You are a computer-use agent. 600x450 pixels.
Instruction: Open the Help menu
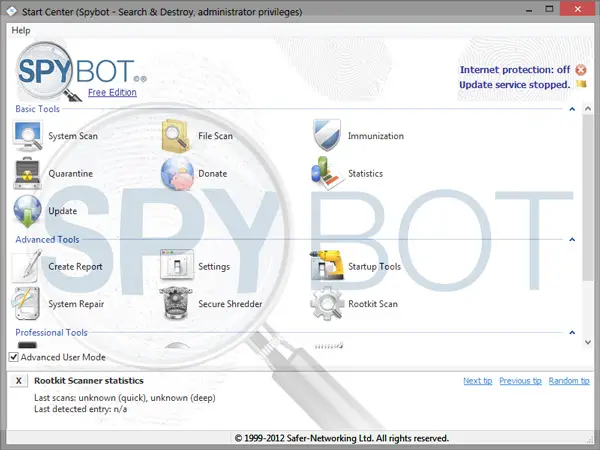click(x=21, y=30)
